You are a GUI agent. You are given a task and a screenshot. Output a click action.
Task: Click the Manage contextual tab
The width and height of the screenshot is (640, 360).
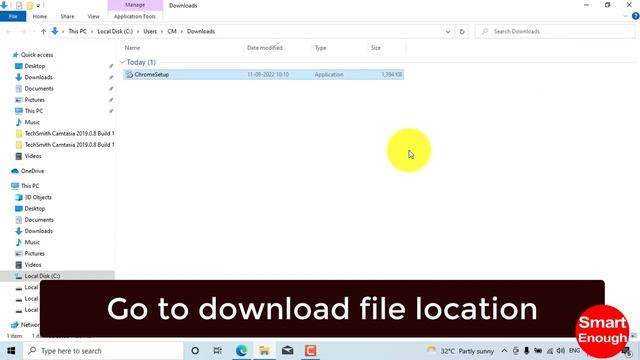pos(135,5)
